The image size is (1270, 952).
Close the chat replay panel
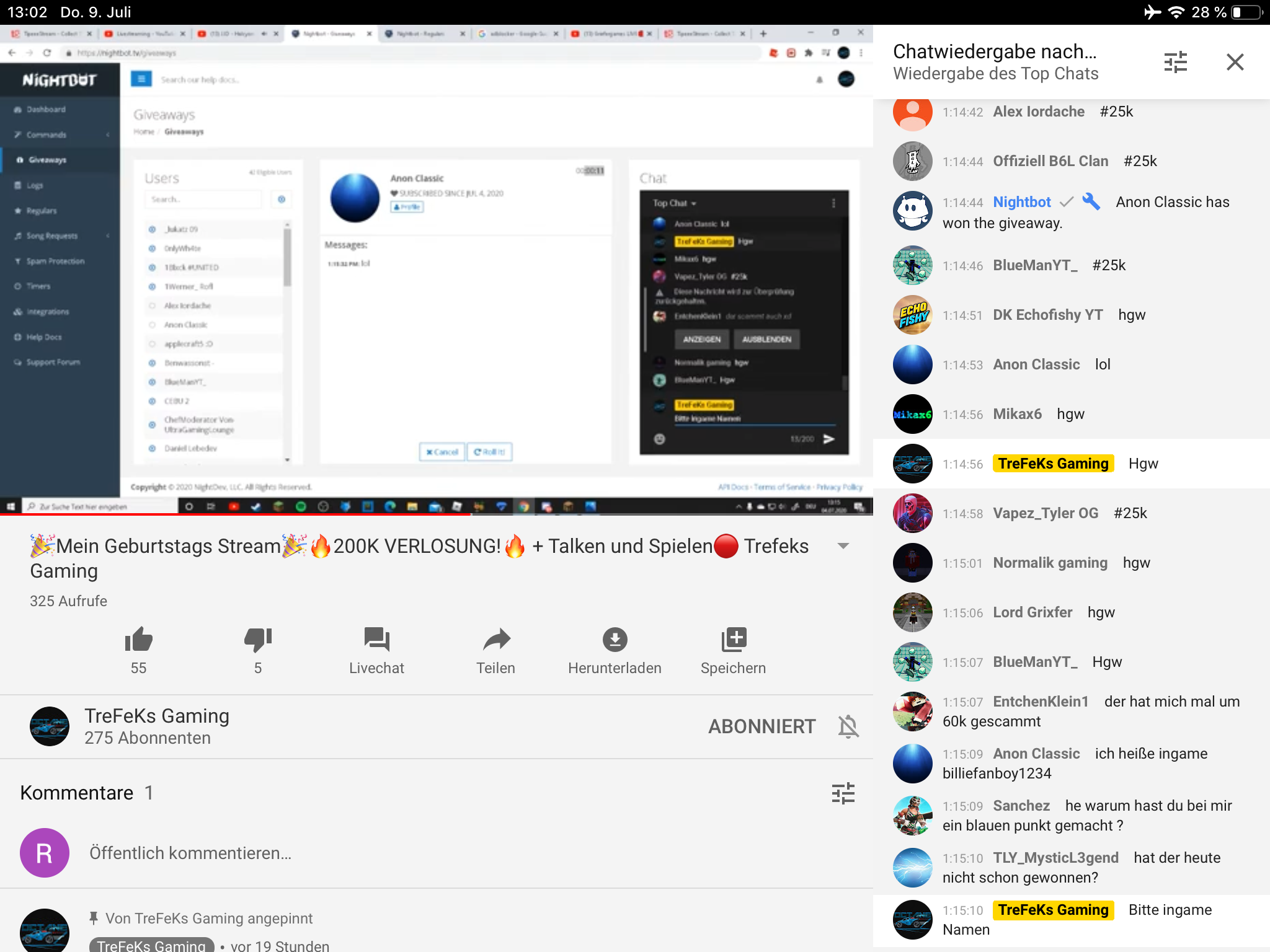1235,62
